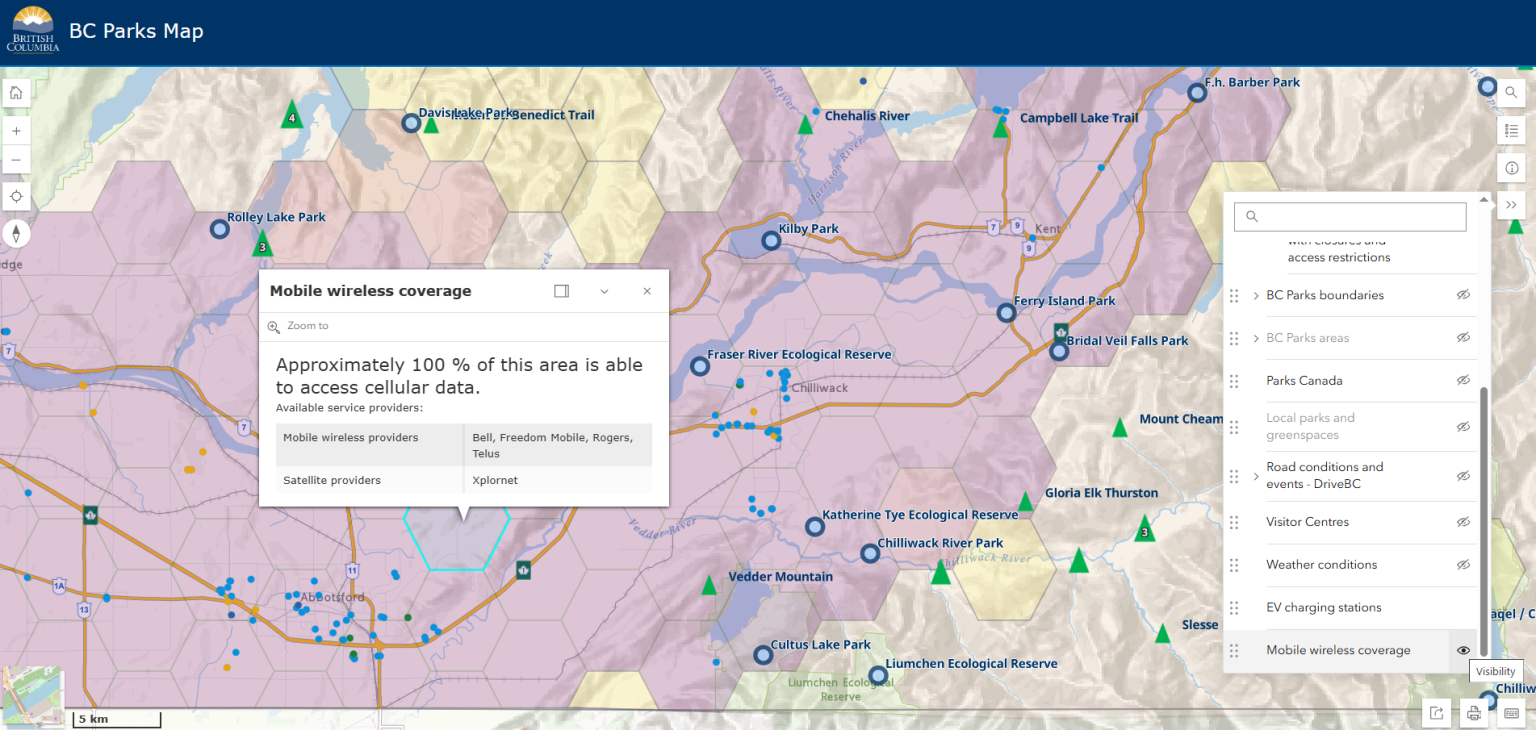The height and width of the screenshot is (730, 1536).
Task: Show the EV charging stations layer
Action: [x=1463, y=607]
